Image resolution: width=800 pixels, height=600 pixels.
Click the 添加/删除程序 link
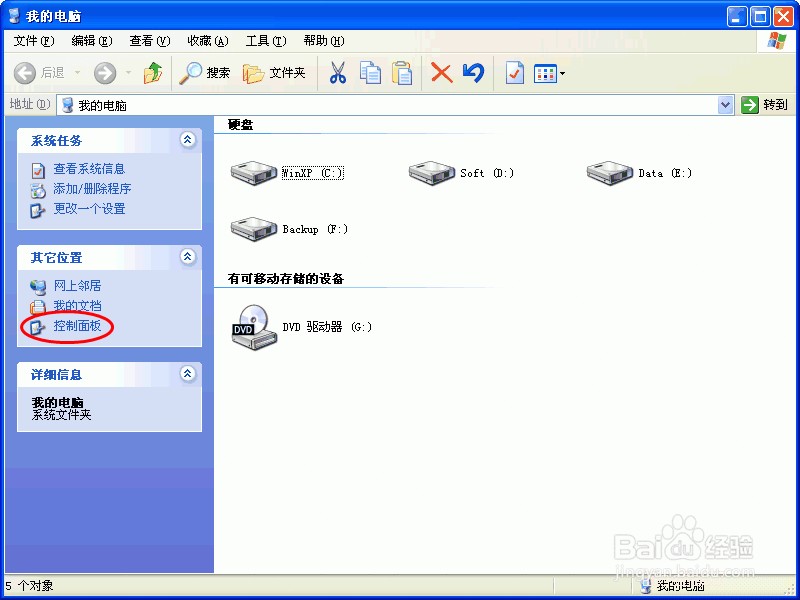[x=92, y=189]
